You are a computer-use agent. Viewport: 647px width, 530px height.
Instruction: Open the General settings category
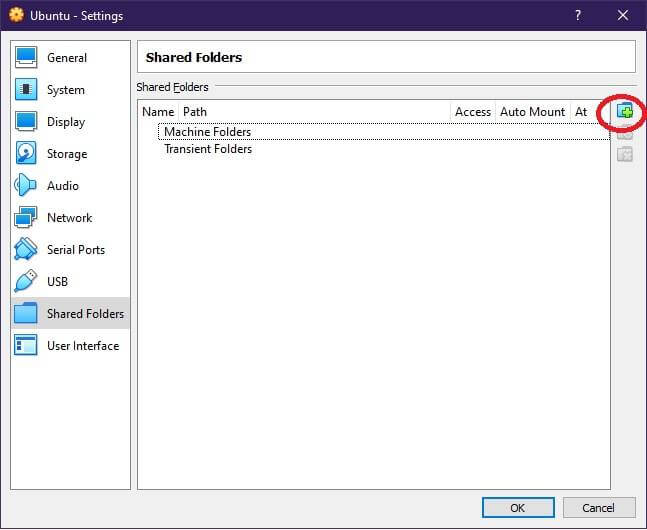click(x=71, y=57)
